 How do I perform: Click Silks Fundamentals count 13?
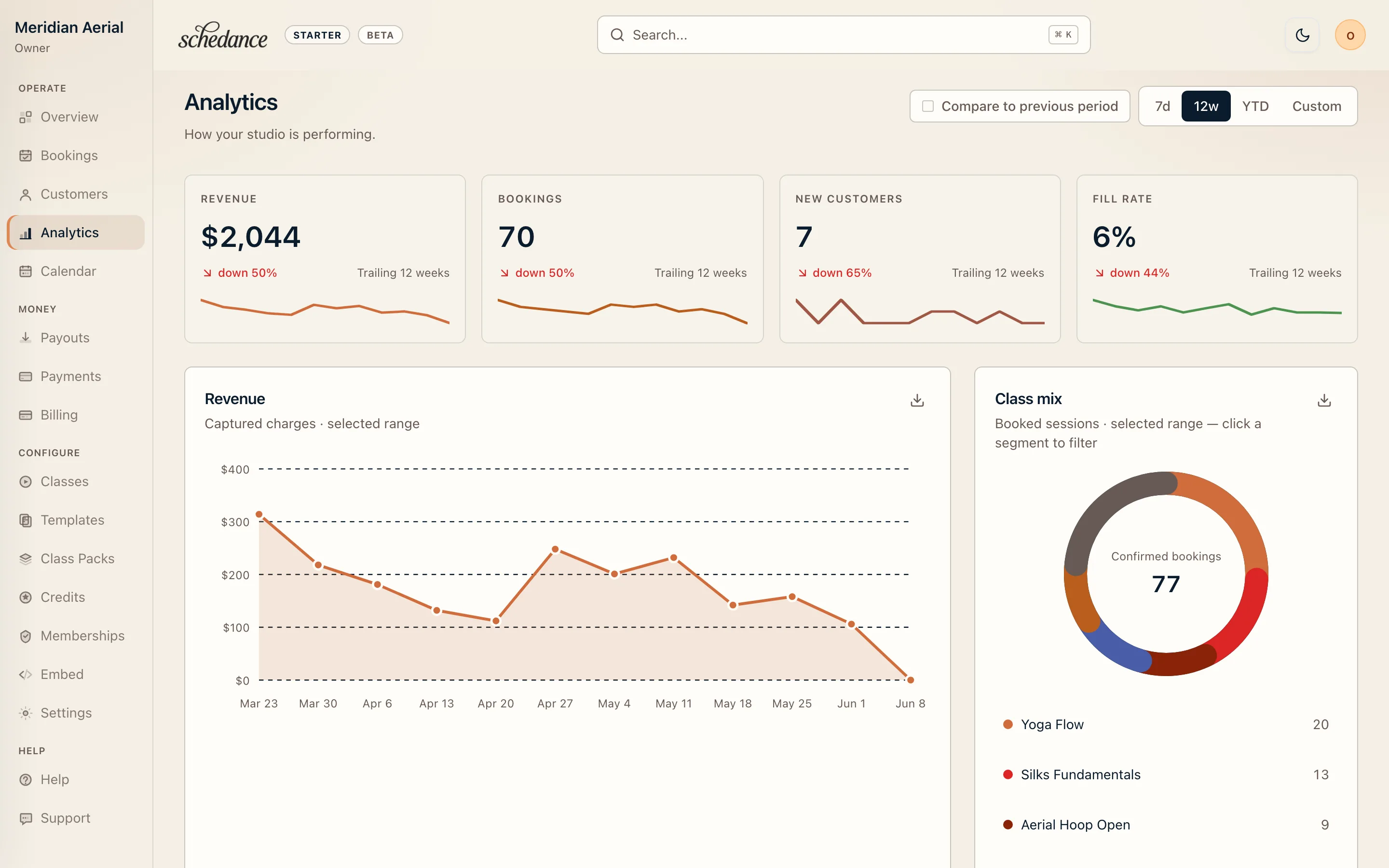(1321, 774)
